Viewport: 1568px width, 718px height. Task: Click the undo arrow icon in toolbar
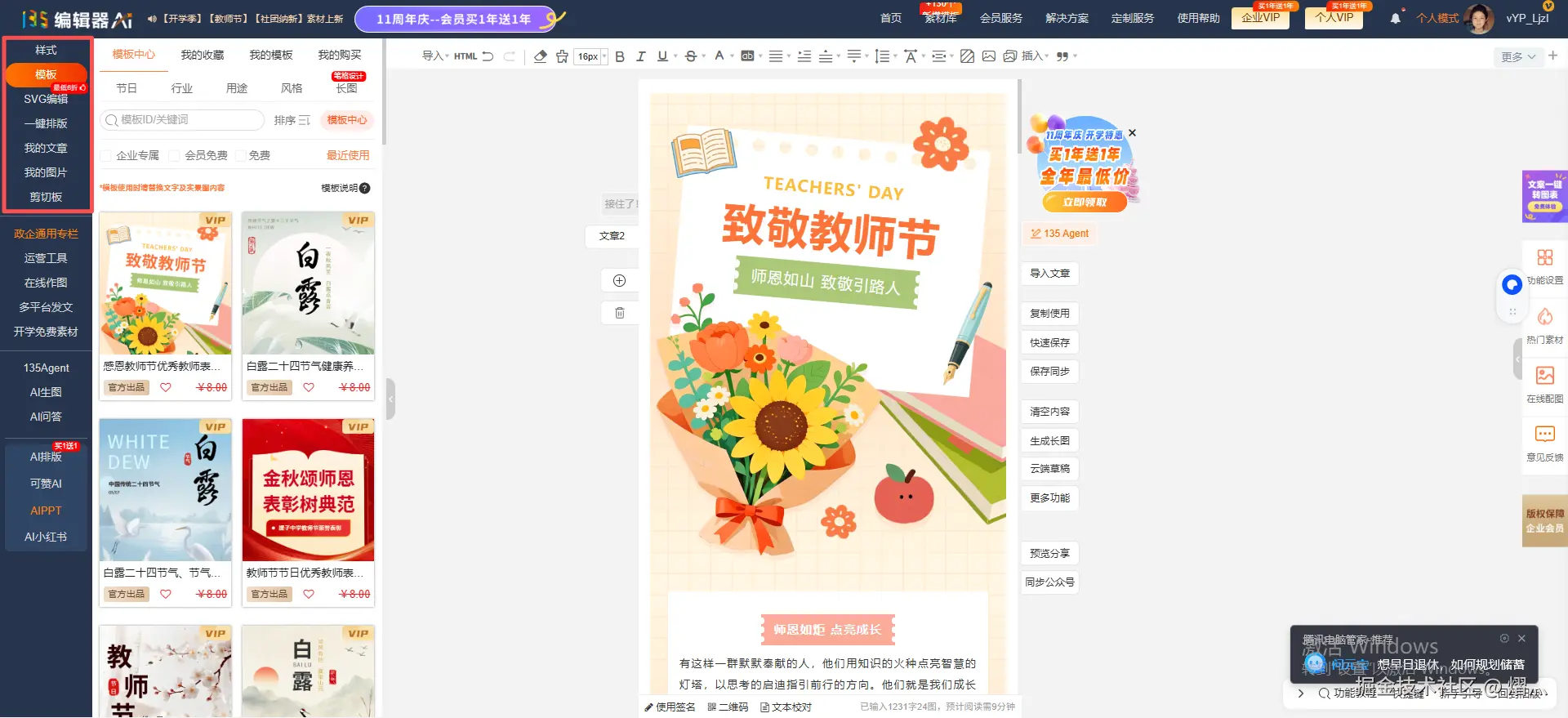(x=488, y=56)
